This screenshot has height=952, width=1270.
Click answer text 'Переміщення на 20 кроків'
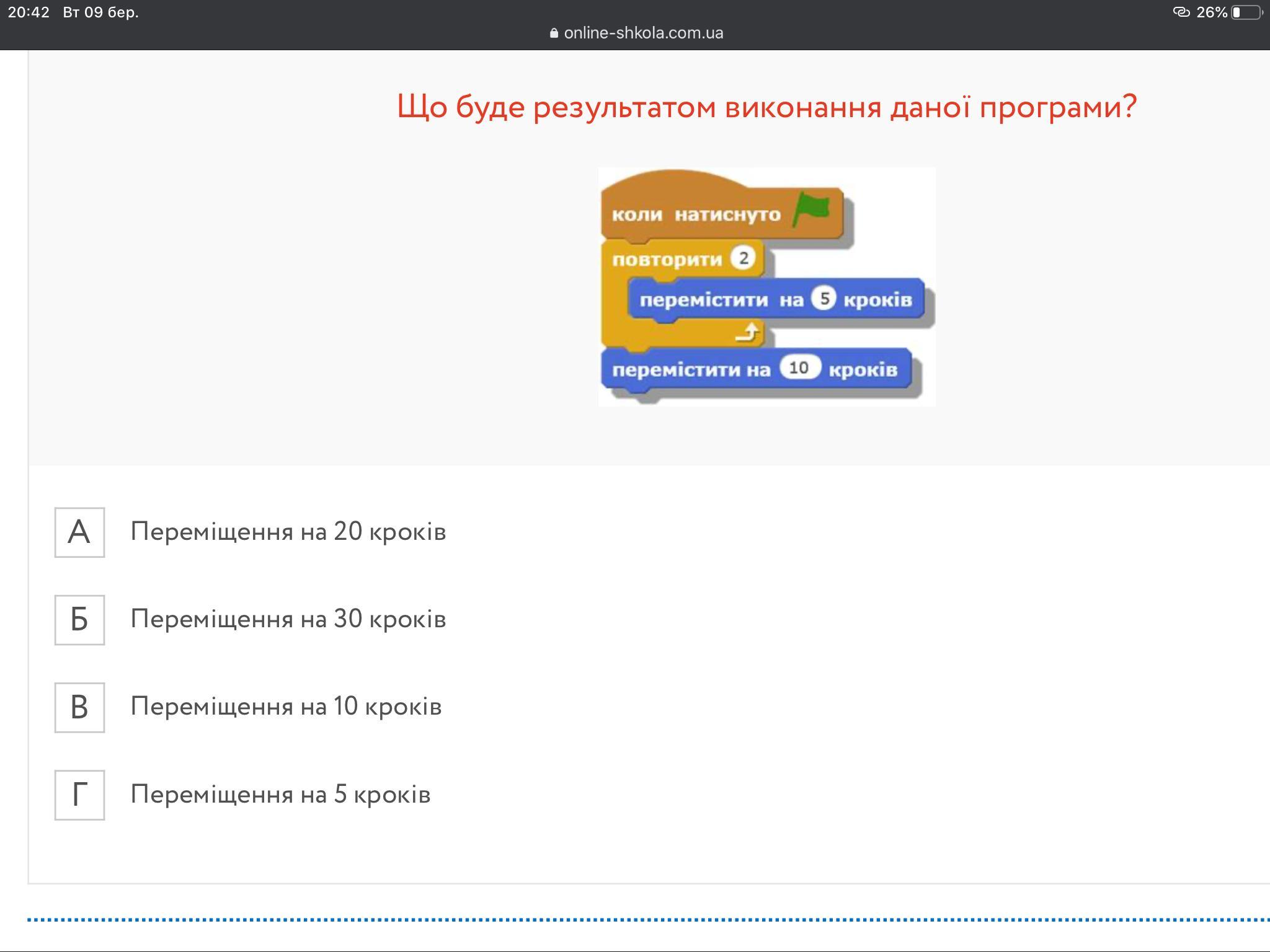[x=288, y=532]
